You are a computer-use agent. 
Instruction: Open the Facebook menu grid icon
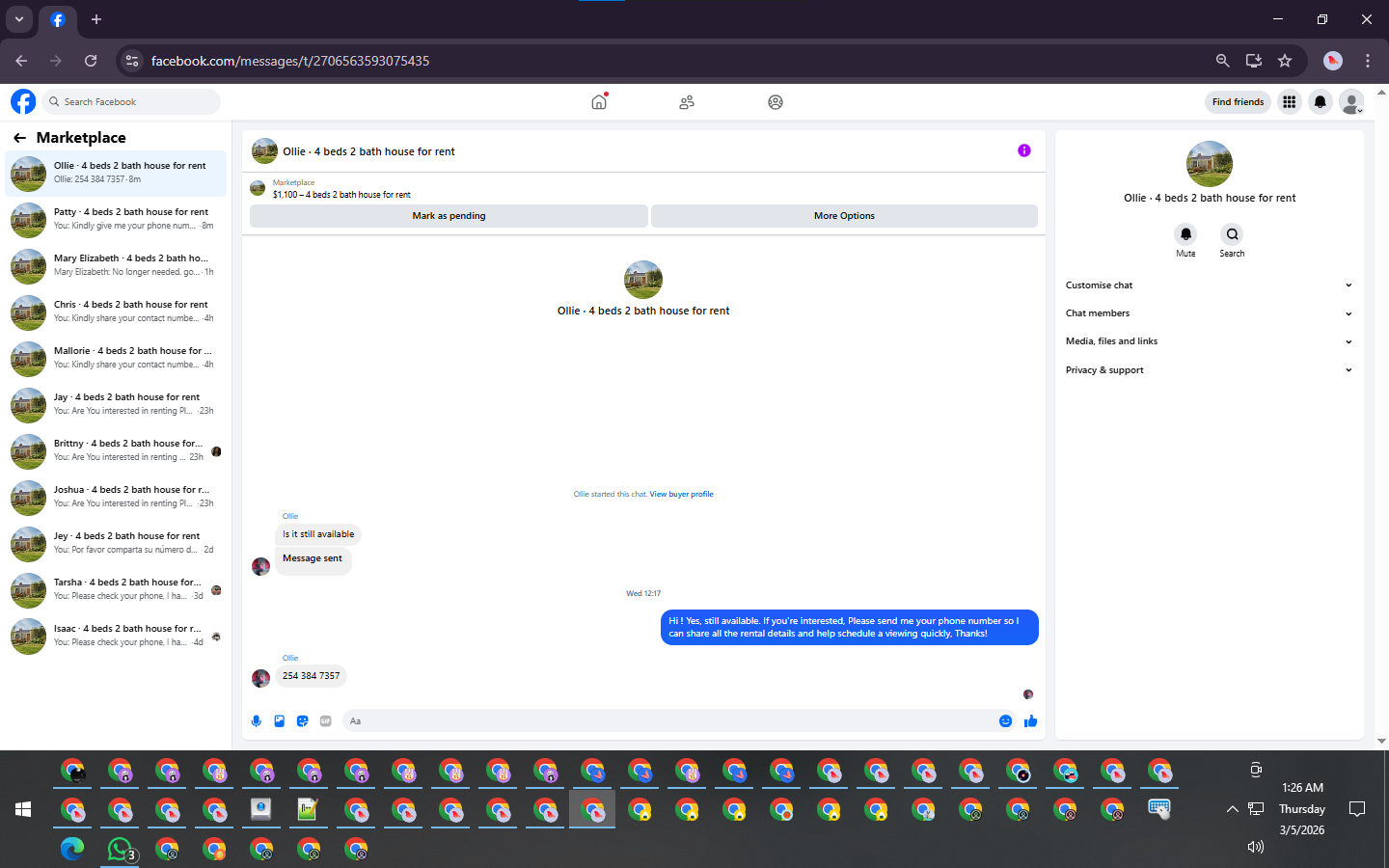pos(1290,101)
